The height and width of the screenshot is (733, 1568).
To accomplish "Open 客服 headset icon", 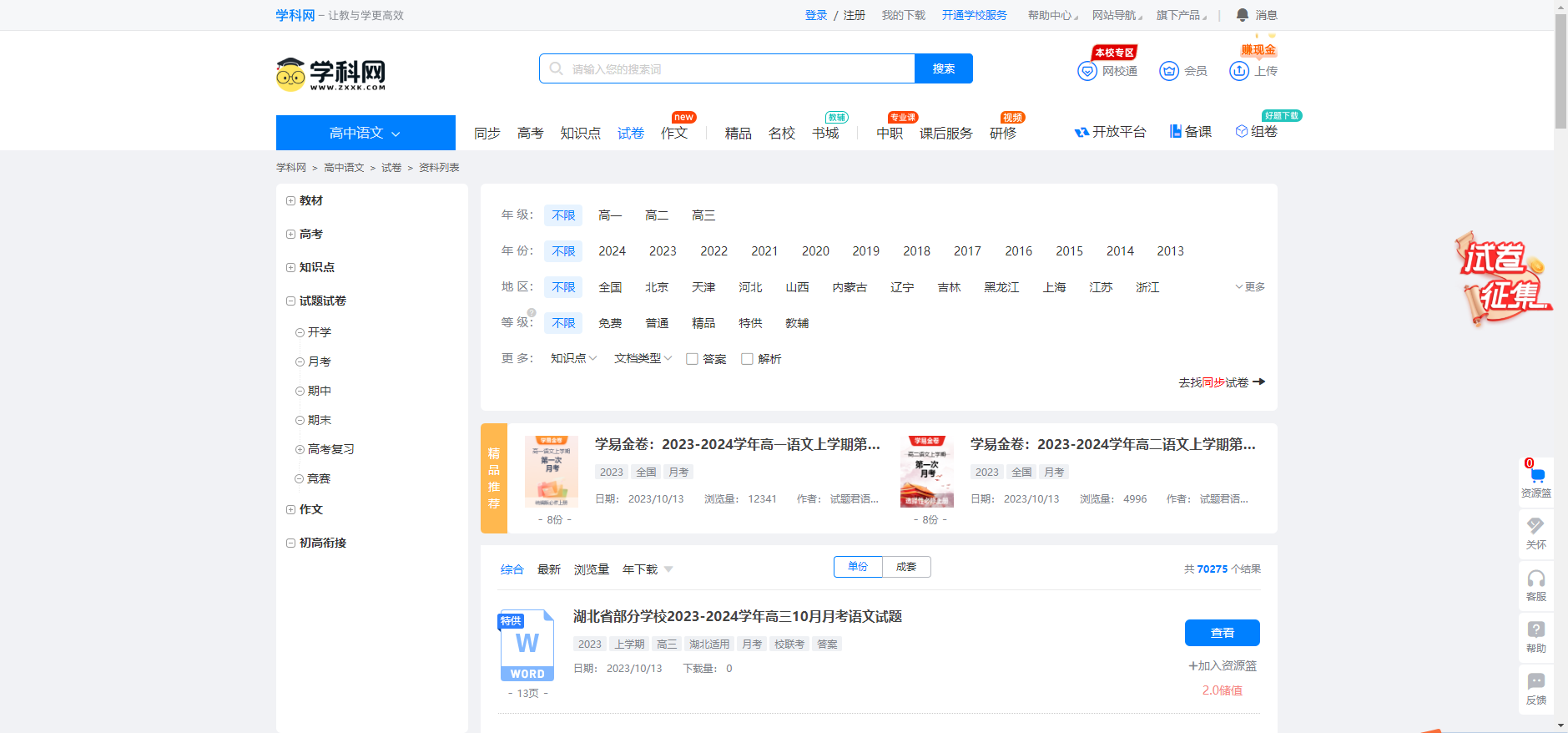I will [x=1536, y=579].
